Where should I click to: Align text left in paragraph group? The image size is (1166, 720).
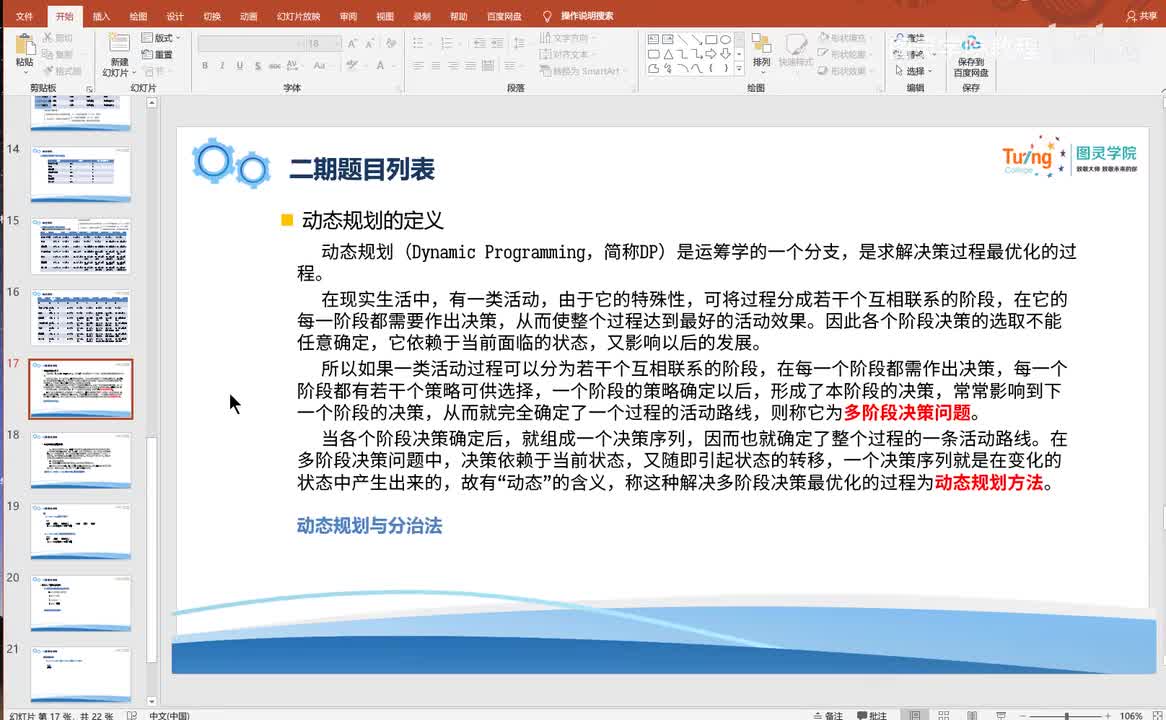point(419,65)
